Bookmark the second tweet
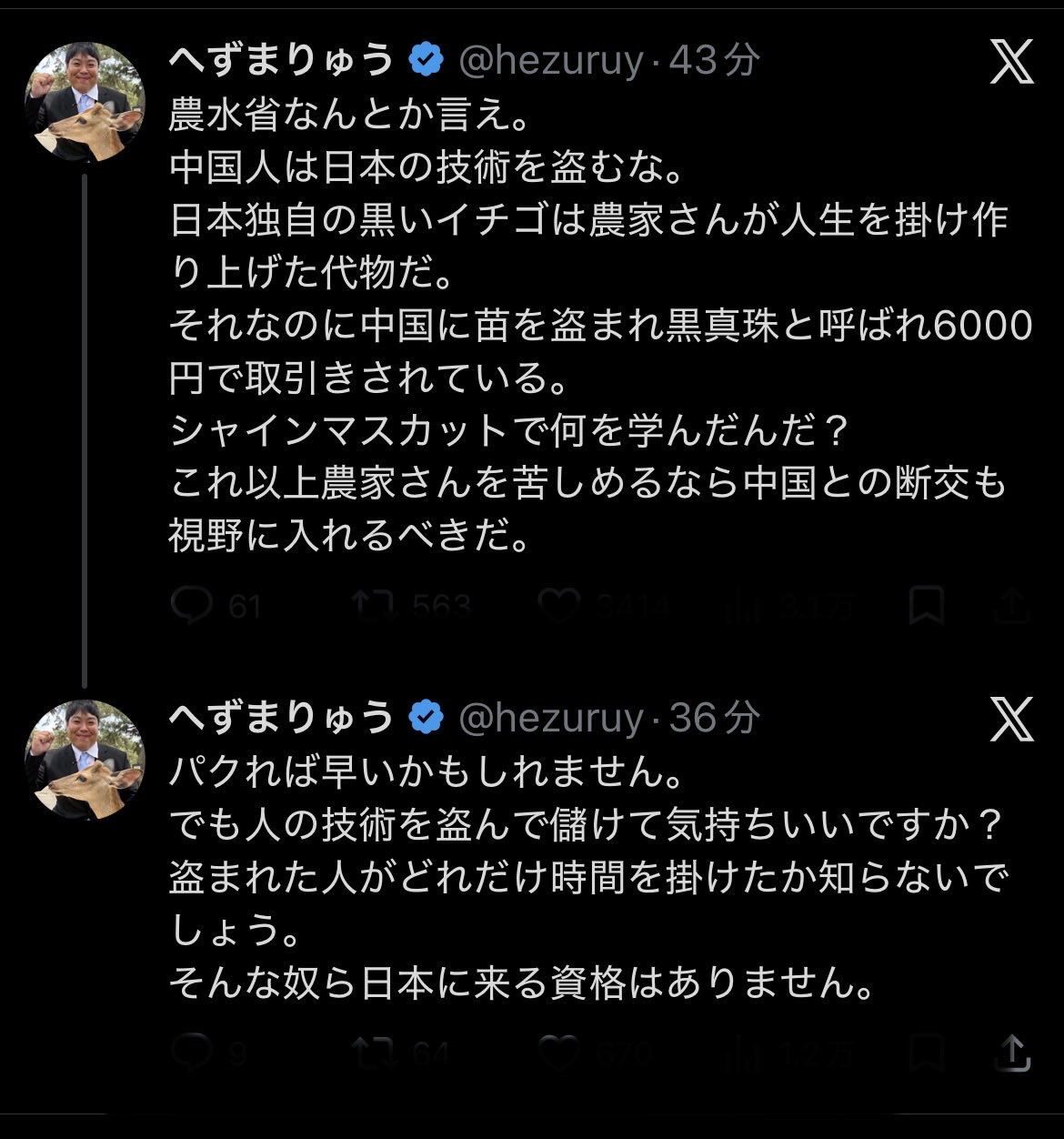This screenshot has height=1139, width=1064. click(927, 1053)
